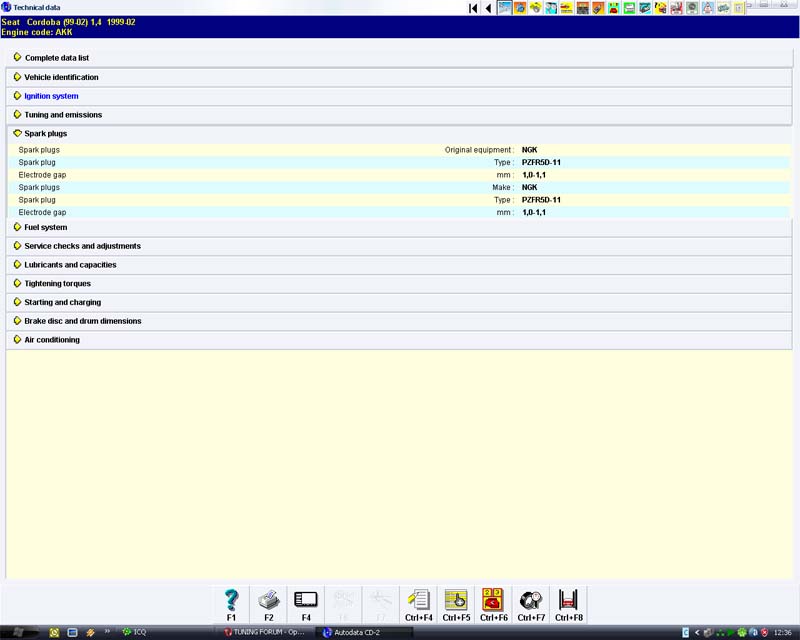Click the F1 help question mark icon
Image resolution: width=800 pixels, height=640 pixels.
click(231, 600)
